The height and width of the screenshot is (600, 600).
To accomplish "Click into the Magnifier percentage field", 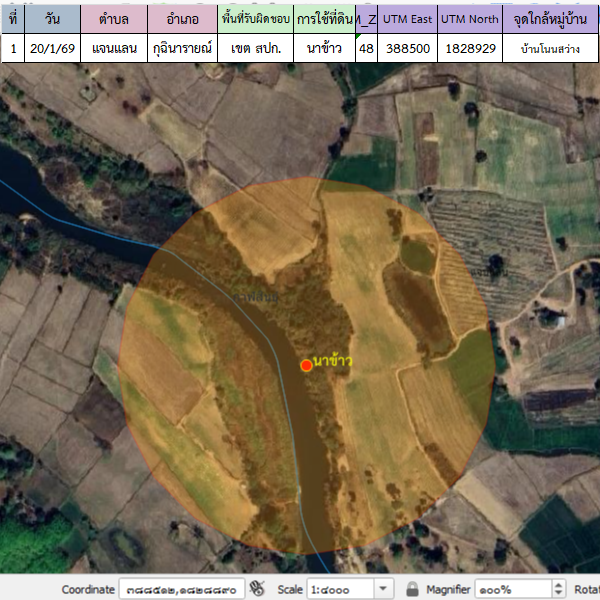I will pos(511,589).
